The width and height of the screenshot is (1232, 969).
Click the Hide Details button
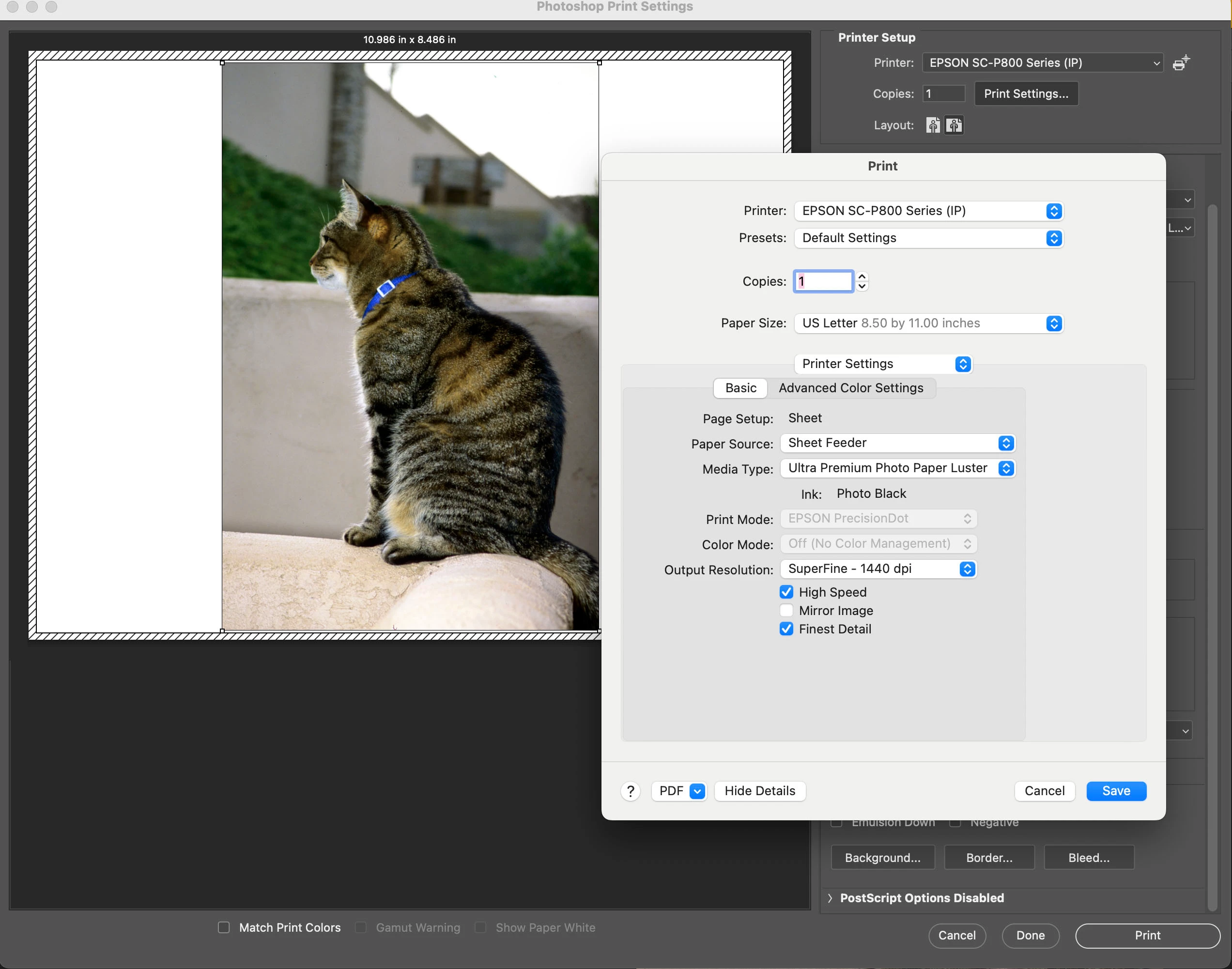point(759,791)
